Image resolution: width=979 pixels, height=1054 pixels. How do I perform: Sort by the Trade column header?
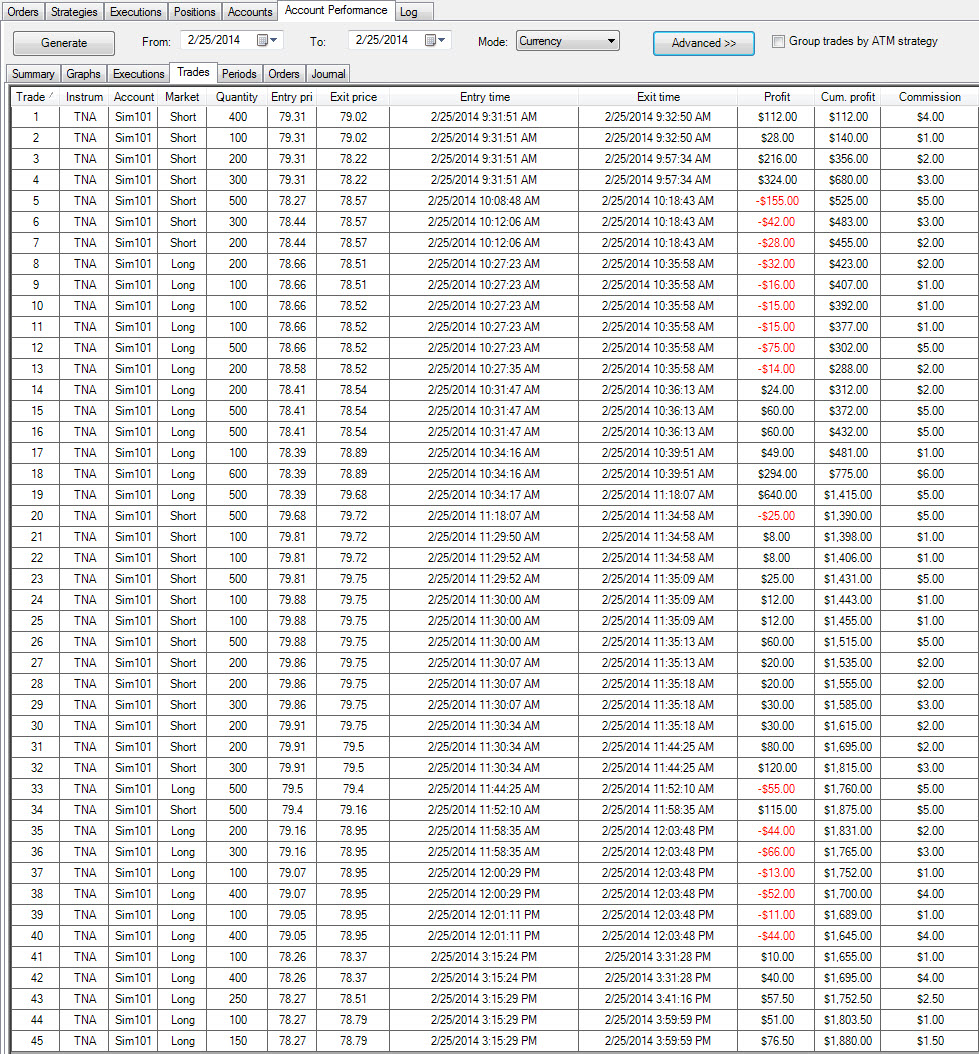pos(35,97)
